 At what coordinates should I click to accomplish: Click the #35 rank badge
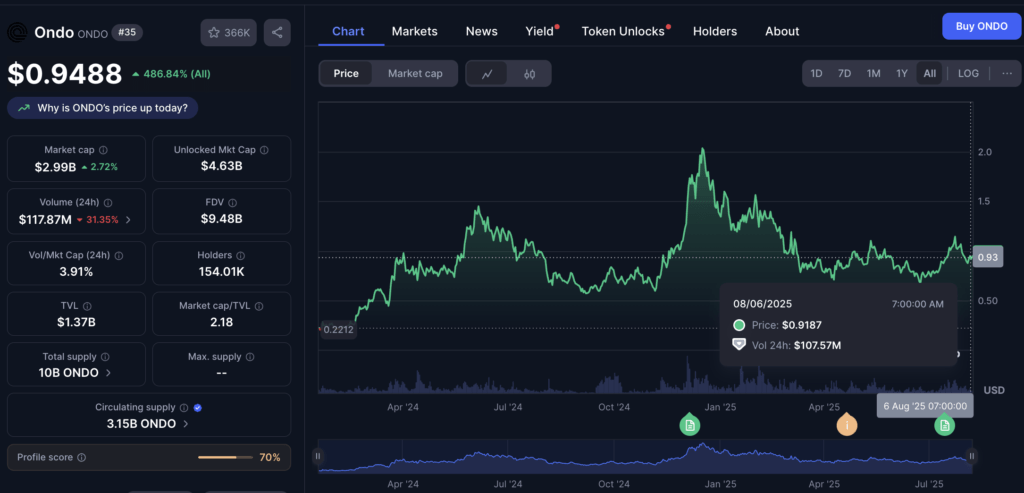pyautogui.click(x=127, y=32)
